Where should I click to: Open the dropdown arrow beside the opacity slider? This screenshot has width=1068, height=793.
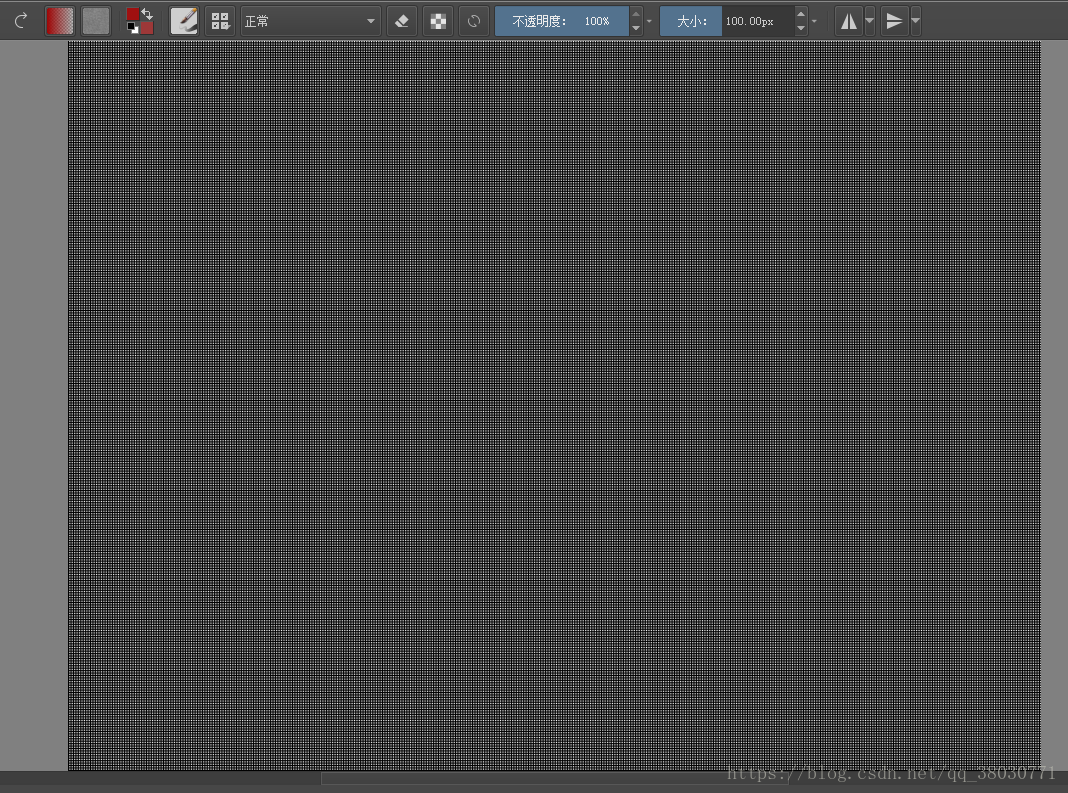649,21
